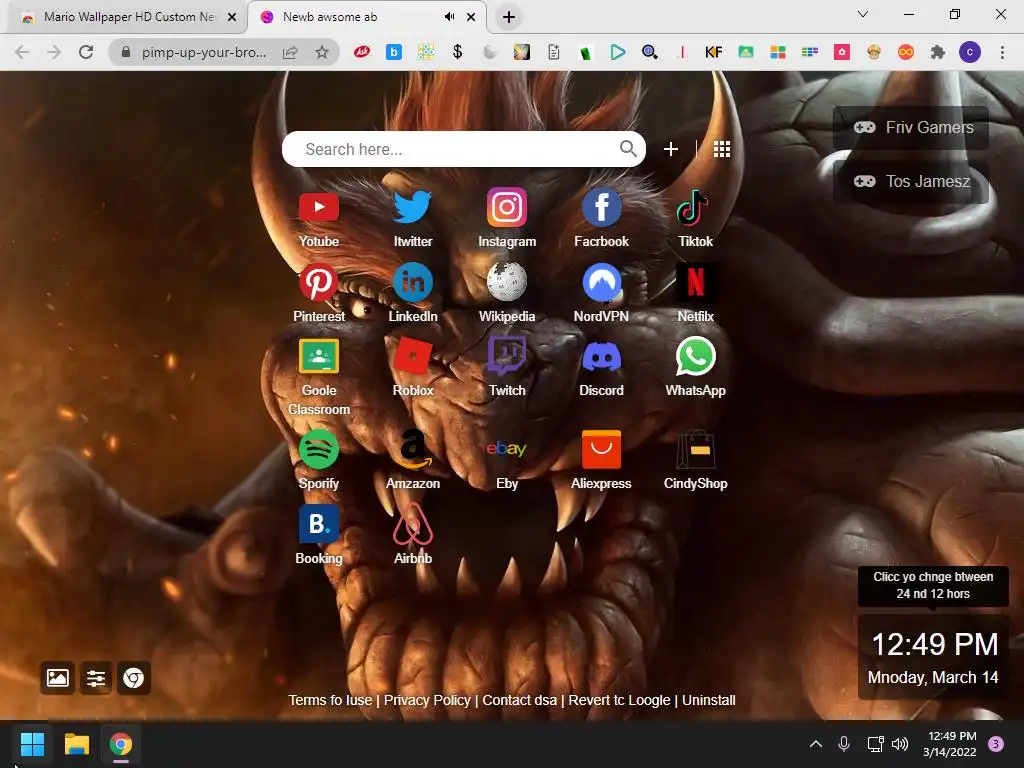
Task: Open the CindyShop bag shortcut
Action: (x=696, y=449)
